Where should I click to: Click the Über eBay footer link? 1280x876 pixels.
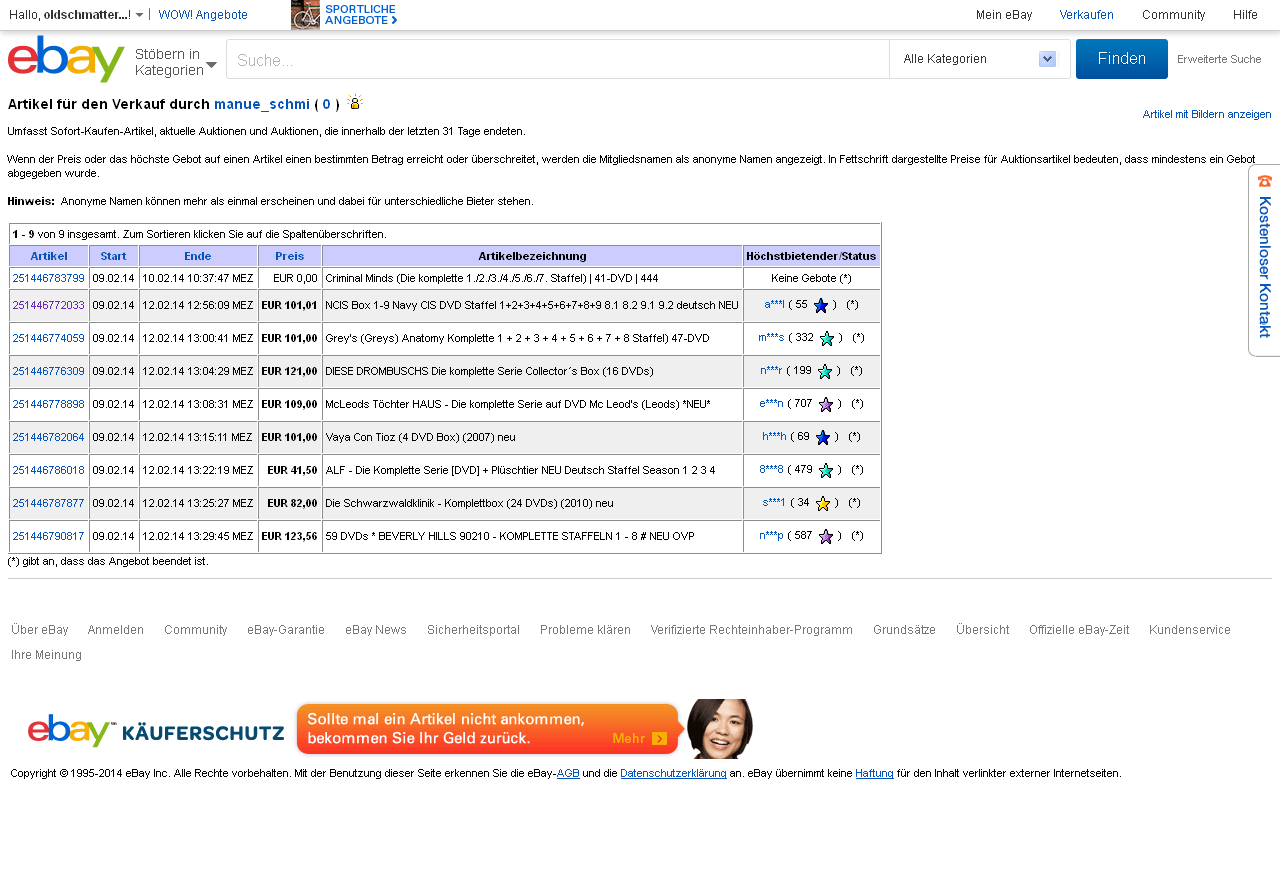tap(40, 630)
